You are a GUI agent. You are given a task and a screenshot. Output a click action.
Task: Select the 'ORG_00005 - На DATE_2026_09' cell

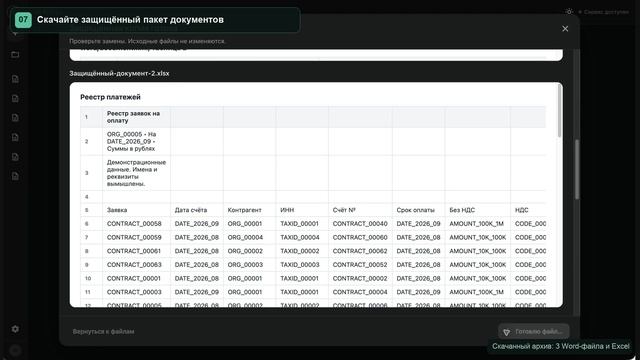(136, 141)
